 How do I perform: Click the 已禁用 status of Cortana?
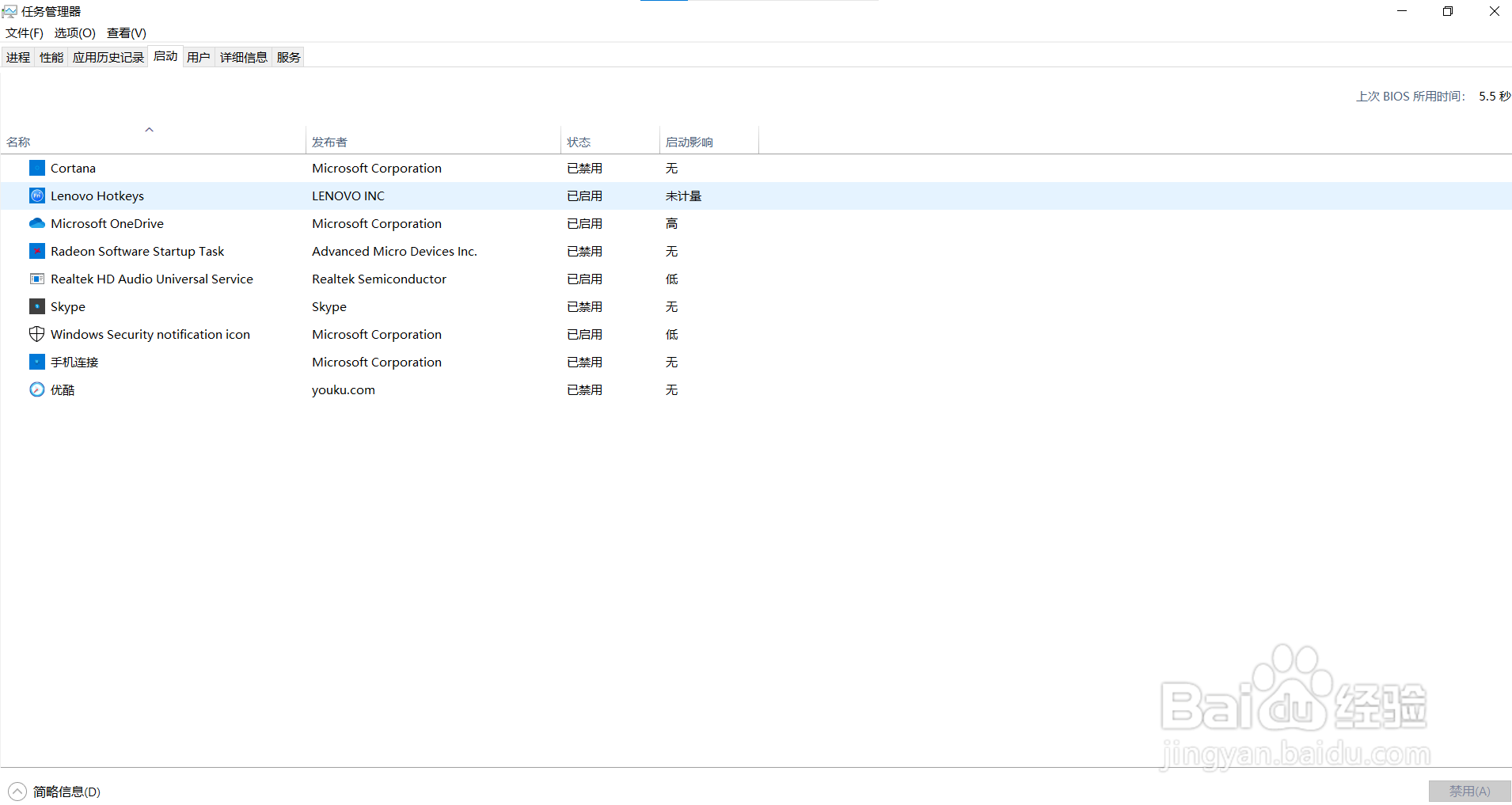point(584,168)
